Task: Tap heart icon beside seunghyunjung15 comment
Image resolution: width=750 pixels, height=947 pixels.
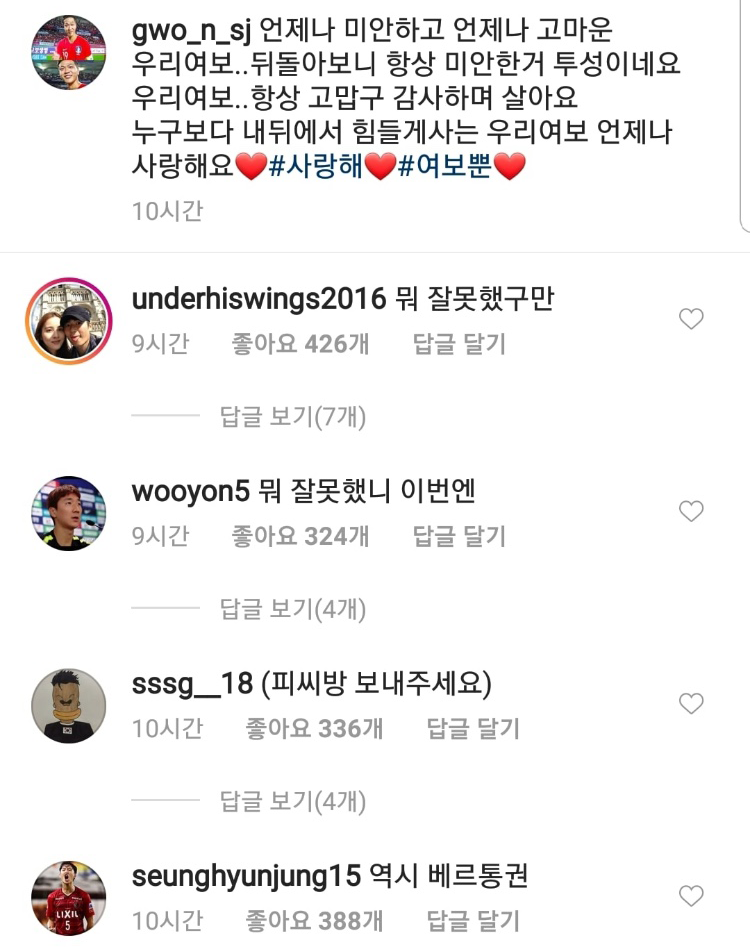Action: tap(691, 896)
